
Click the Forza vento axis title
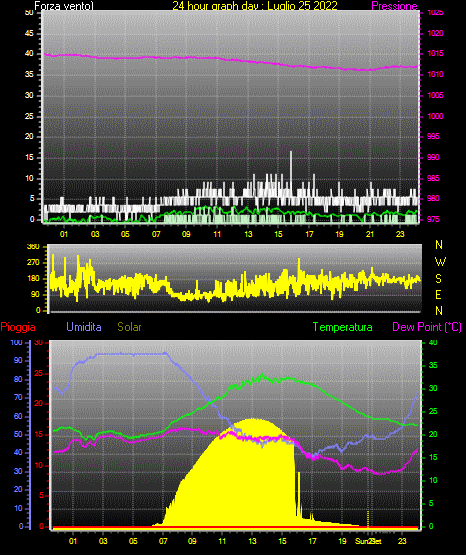pos(64,6)
